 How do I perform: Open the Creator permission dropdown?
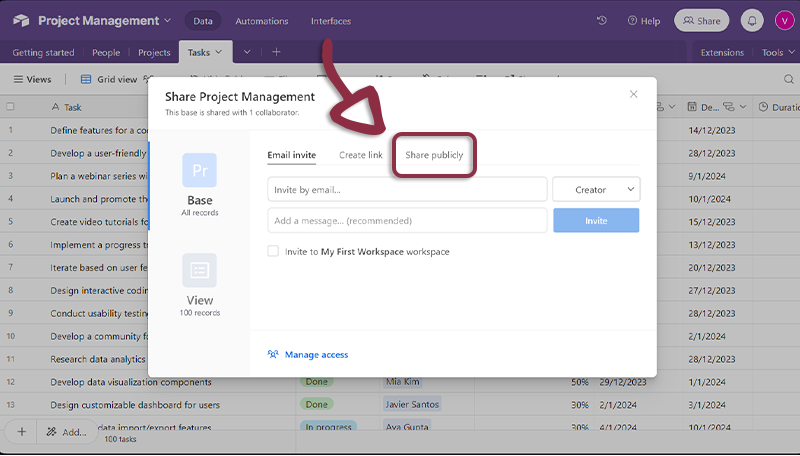(596, 189)
